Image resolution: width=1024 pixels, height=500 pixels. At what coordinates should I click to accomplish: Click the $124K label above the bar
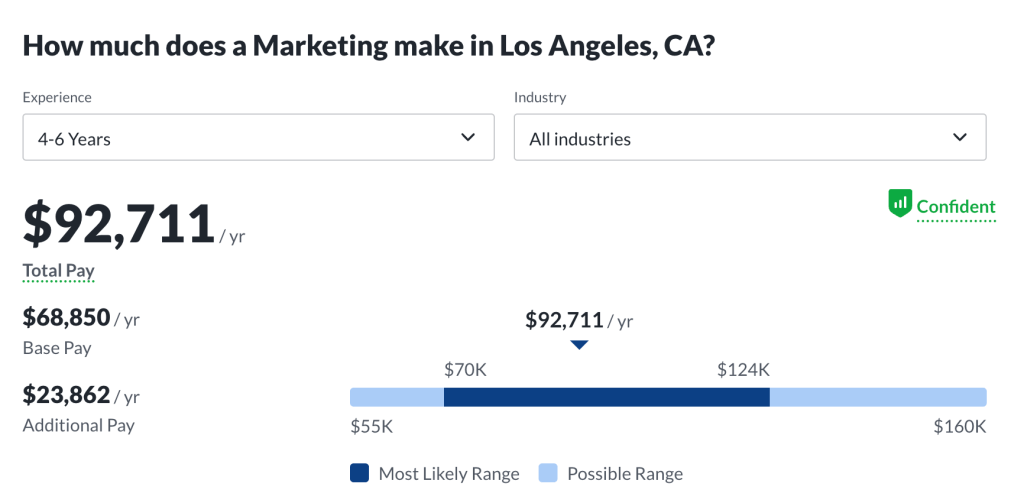(743, 370)
